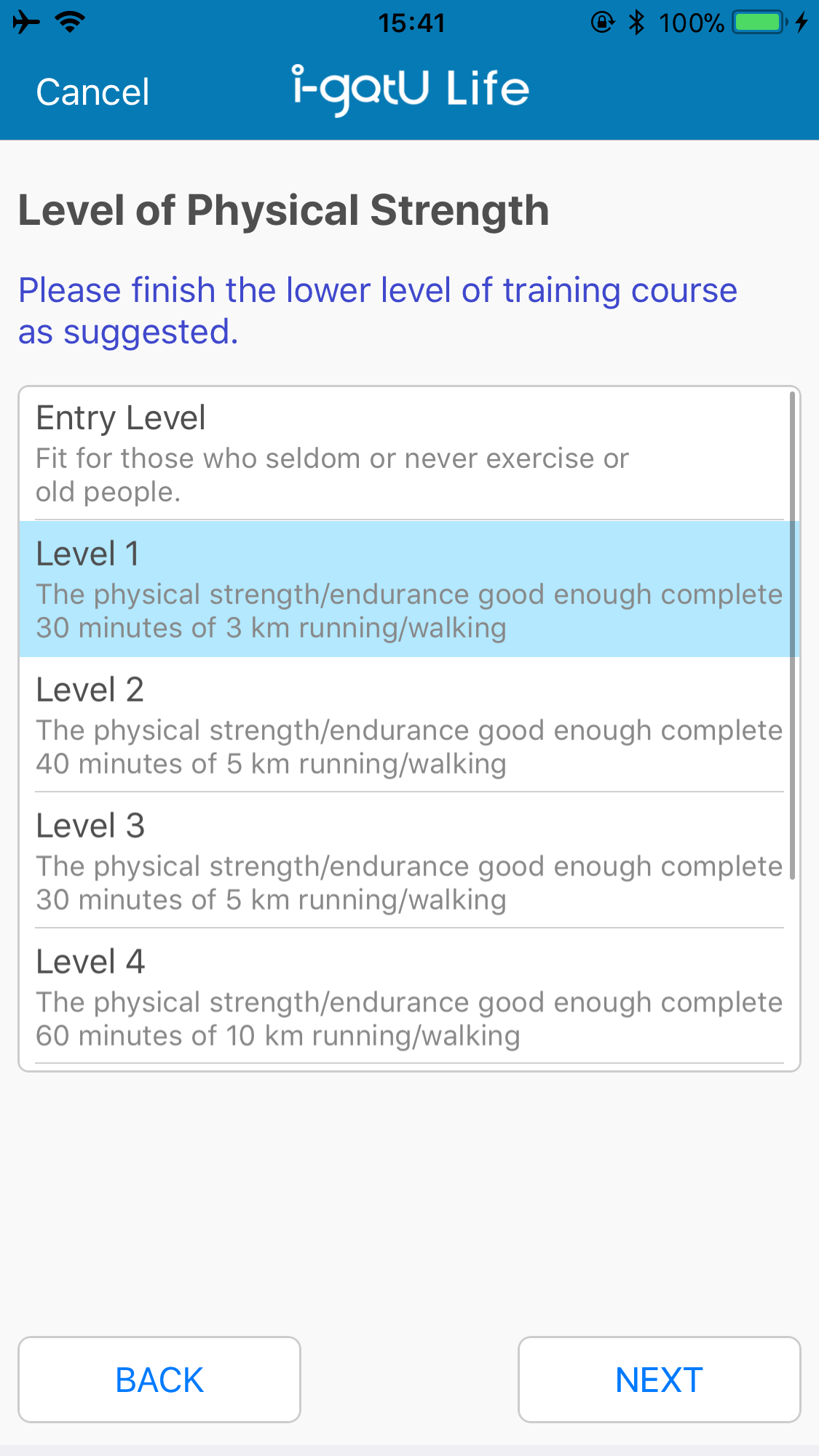
Task: Tap the 15:41 clock in status bar
Action: point(411,23)
